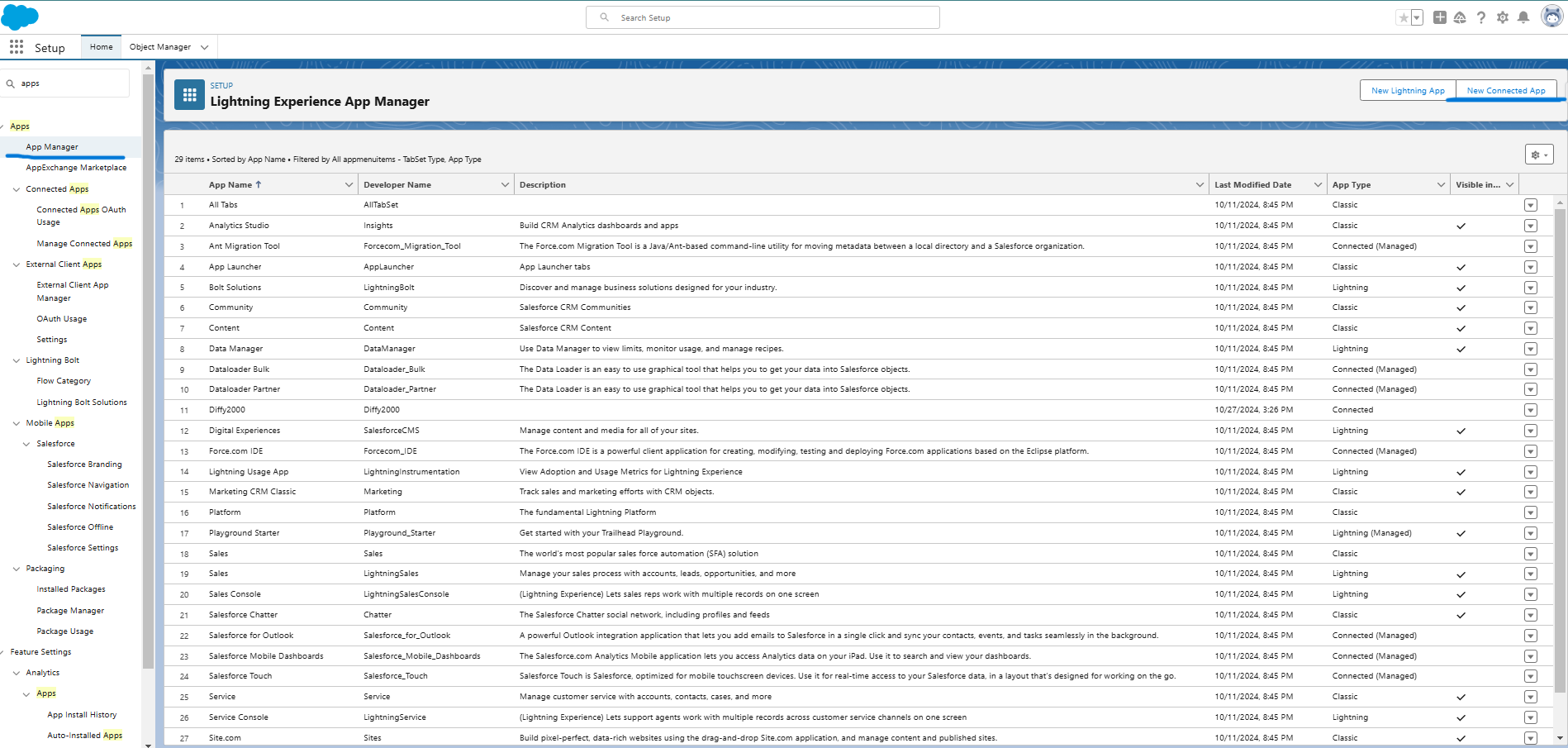Open AppExchange Marketplace in the sidebar
Screen dimensions: 1568x748
[x=76, y=168]
